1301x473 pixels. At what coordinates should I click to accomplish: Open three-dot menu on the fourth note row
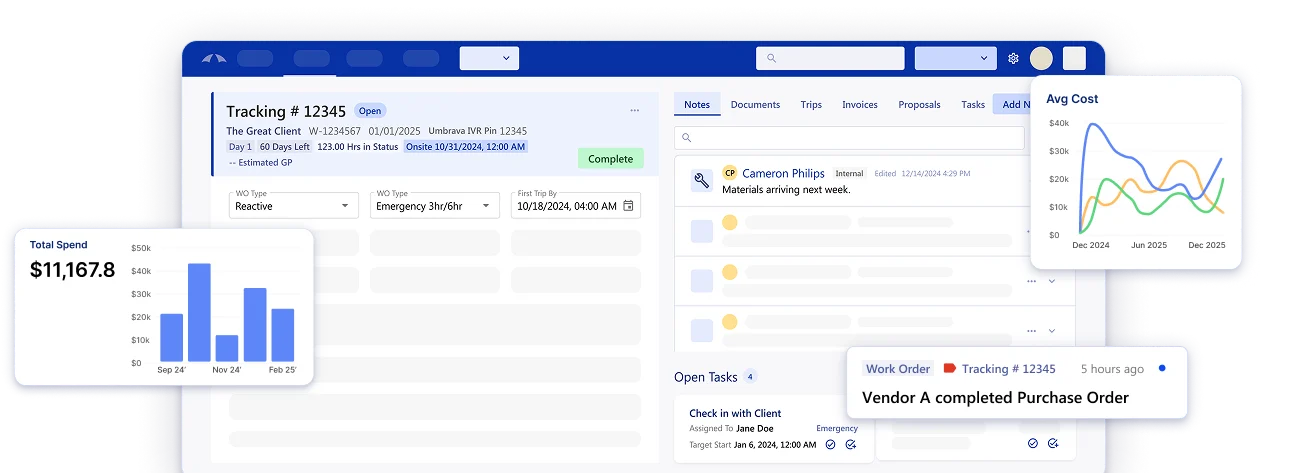[x=1031, y=331]
